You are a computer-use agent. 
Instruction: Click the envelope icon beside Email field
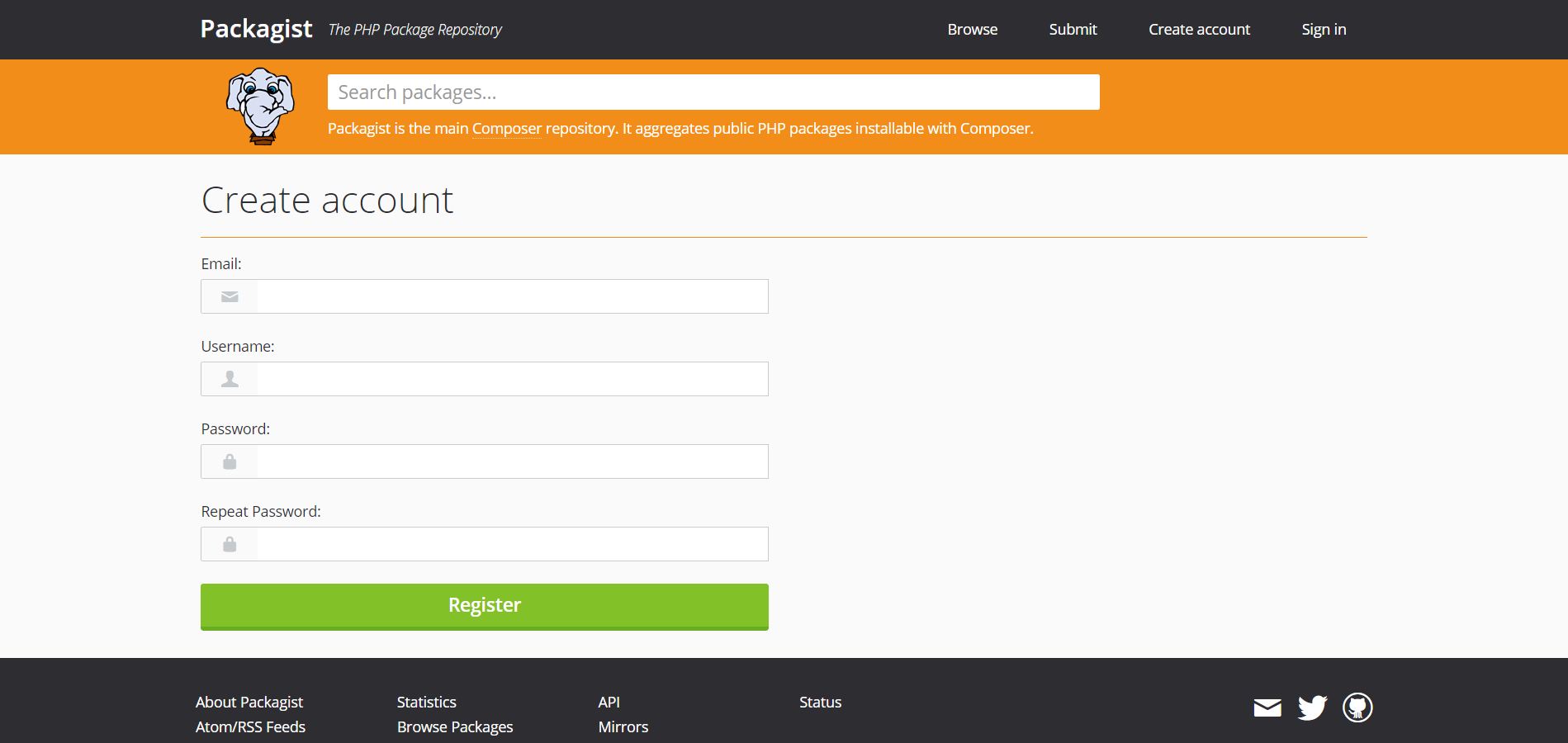tap(230, 296)
